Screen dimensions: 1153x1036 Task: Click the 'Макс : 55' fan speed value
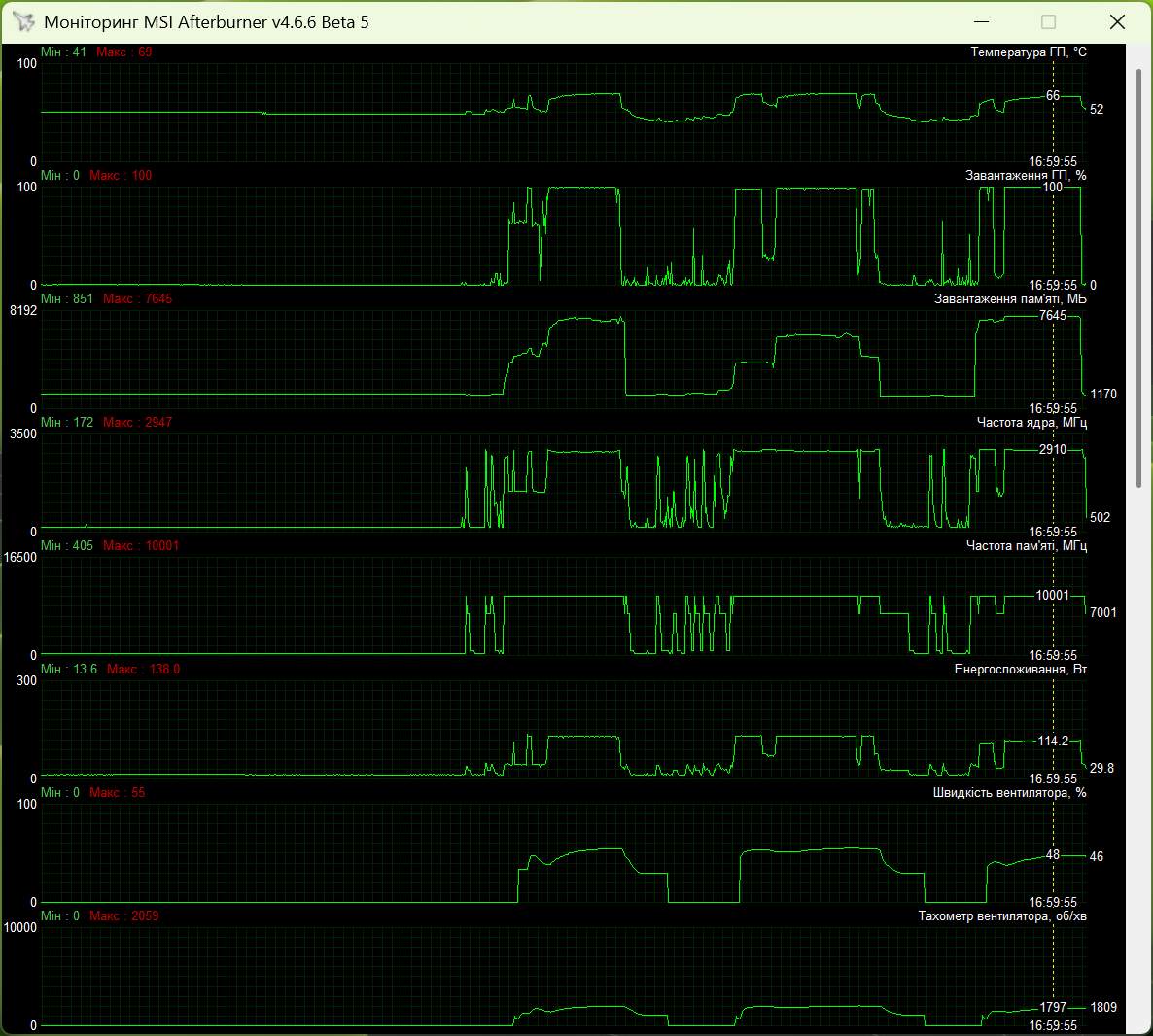click(x=117, y=793)
